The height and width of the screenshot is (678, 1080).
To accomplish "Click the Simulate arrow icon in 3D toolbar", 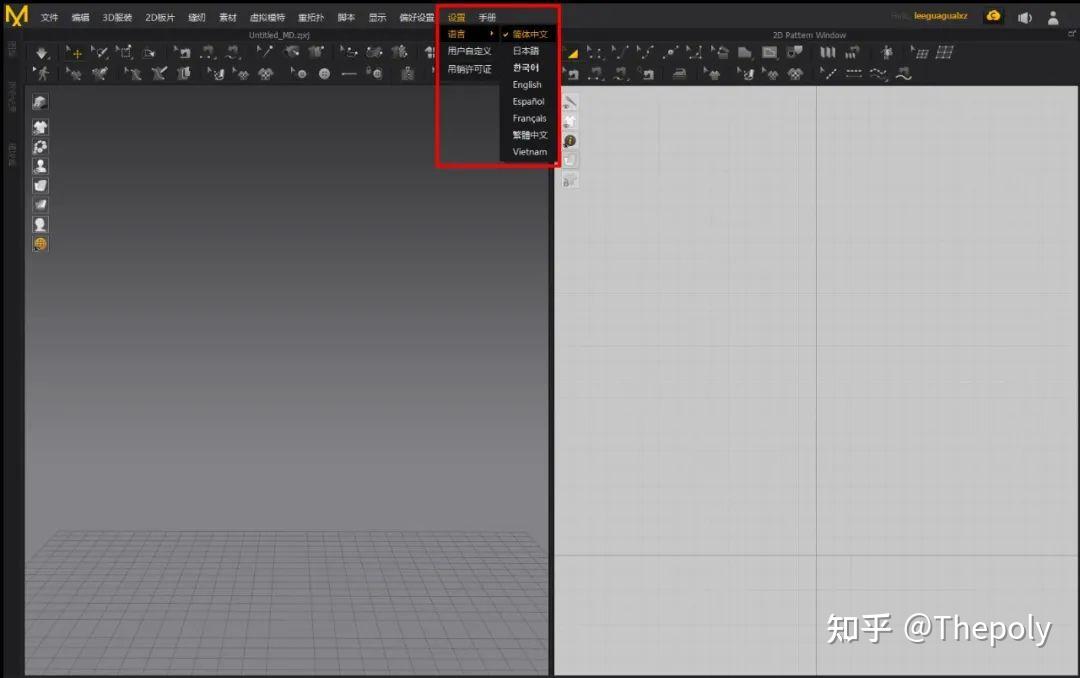I will (x=40, y=52).
